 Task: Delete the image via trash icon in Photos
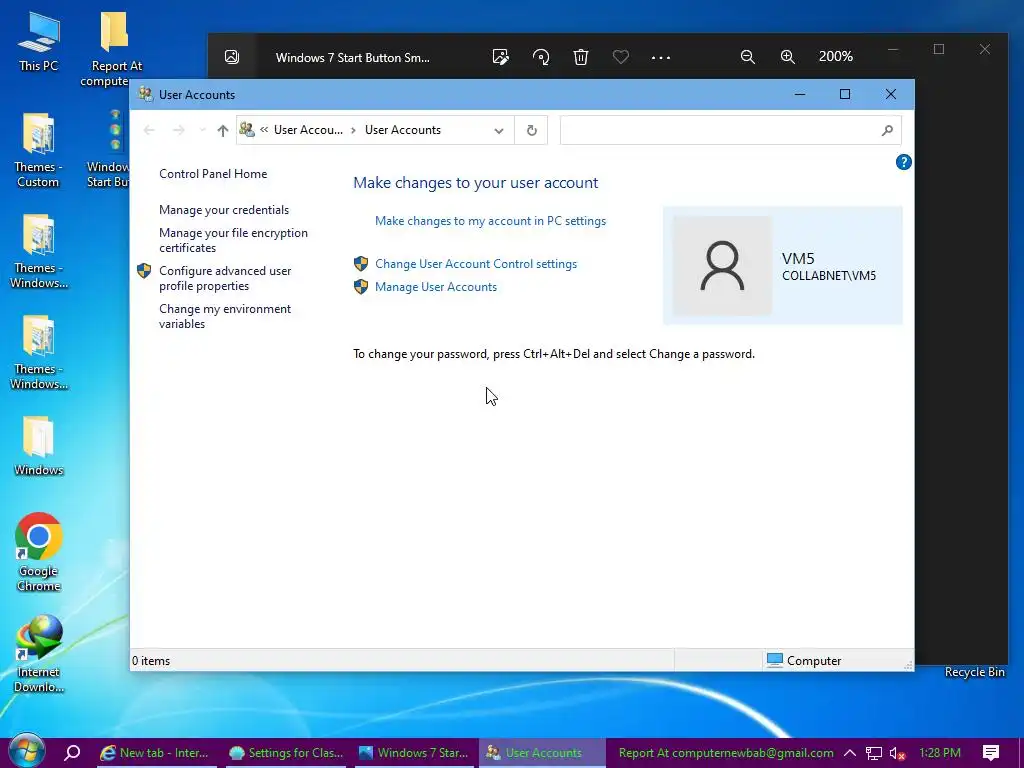tap(581, 57)
